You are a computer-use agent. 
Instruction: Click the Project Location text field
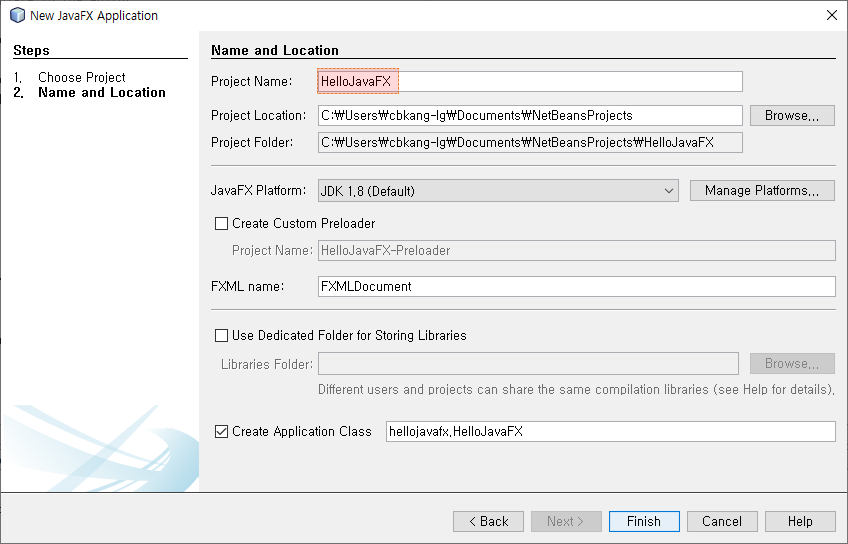[x=530, y=115]
